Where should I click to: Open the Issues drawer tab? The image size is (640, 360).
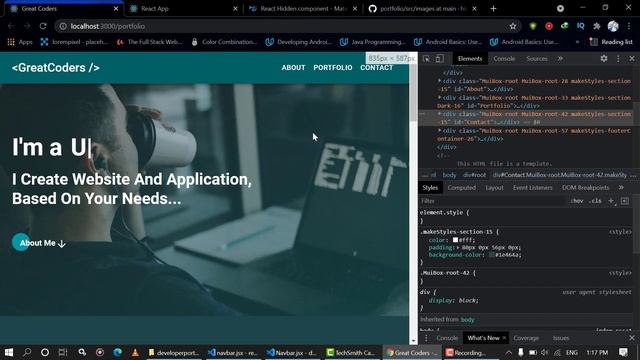(561, 338)
